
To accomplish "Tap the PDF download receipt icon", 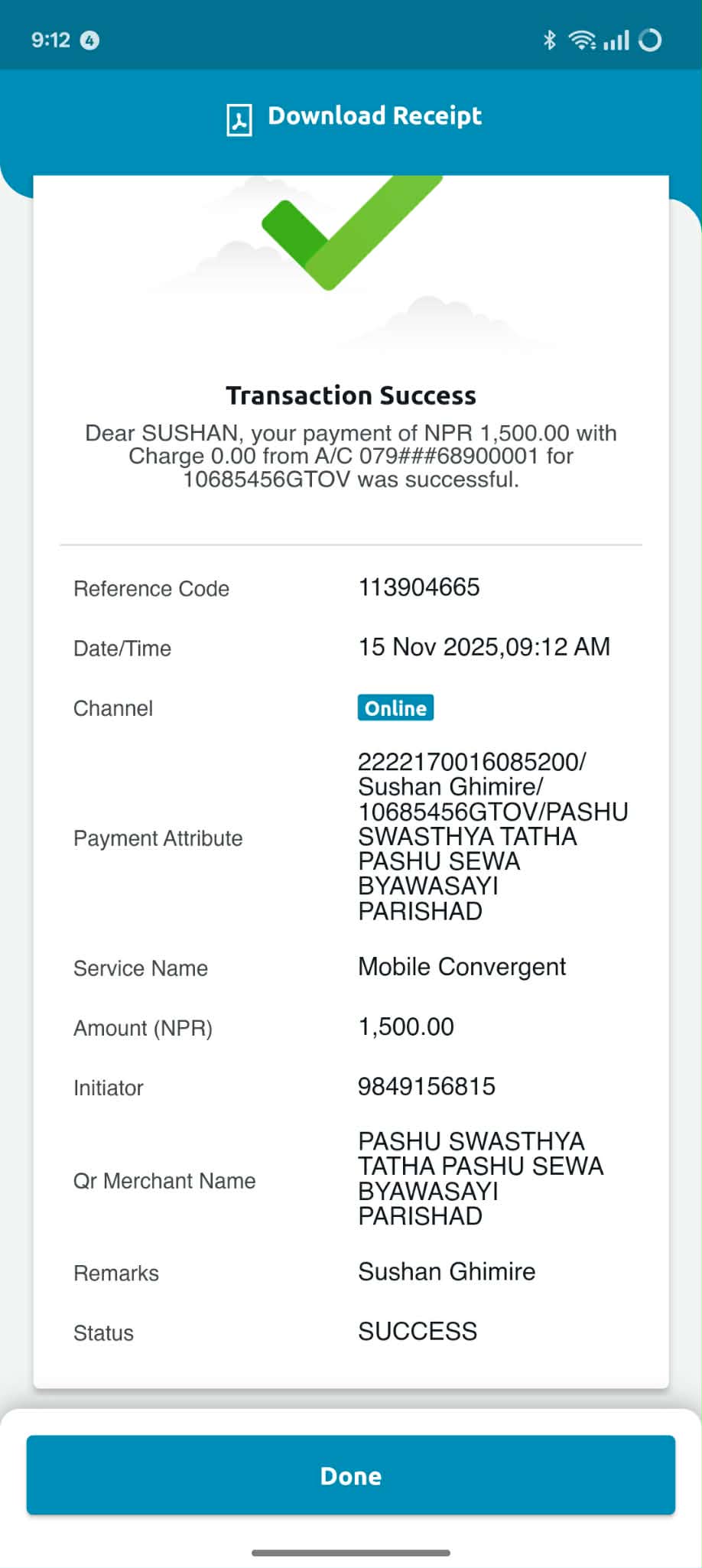I will coord(239,120).
